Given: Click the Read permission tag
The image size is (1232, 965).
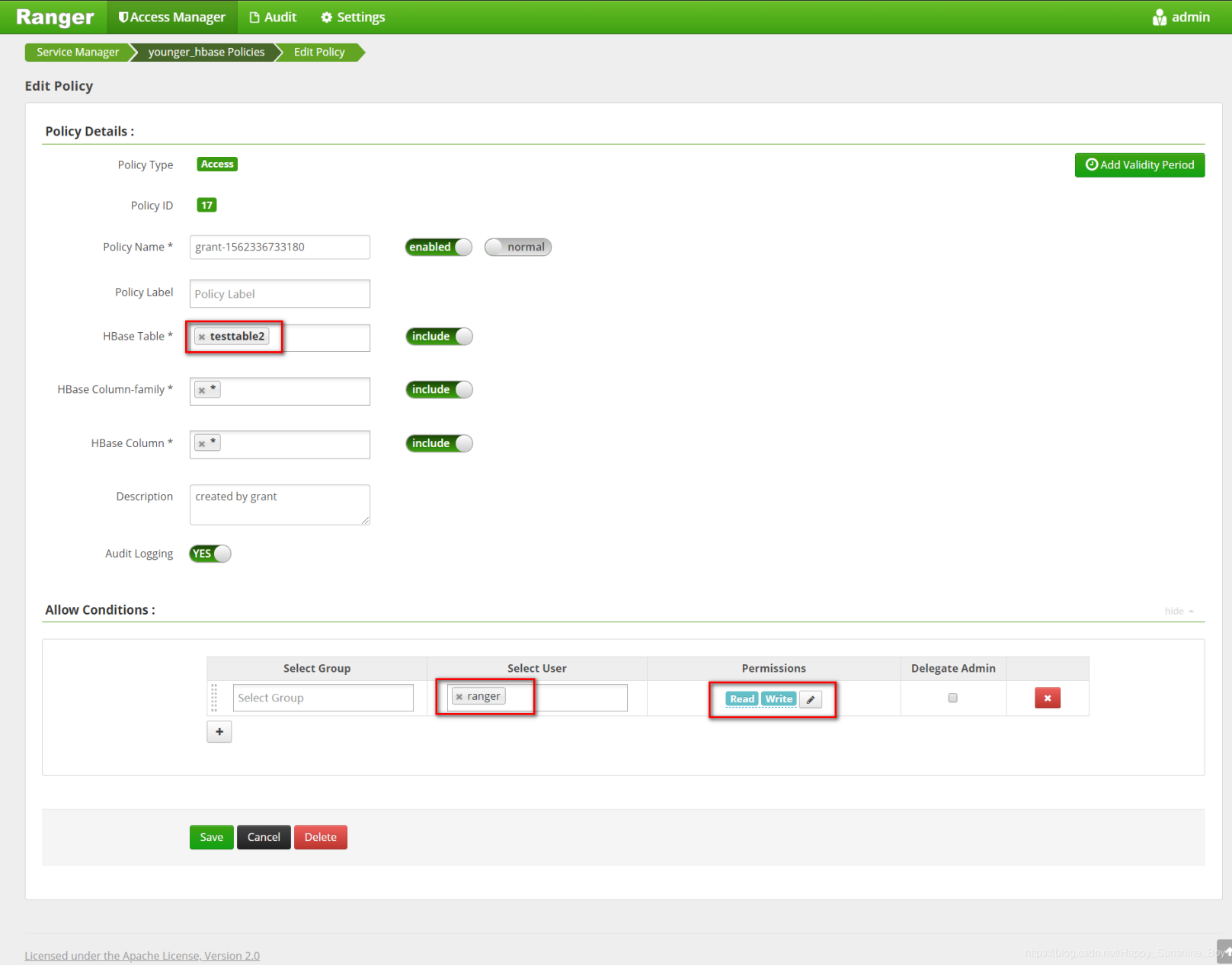Looking at the screenshot, I should [x=742, y=698].
